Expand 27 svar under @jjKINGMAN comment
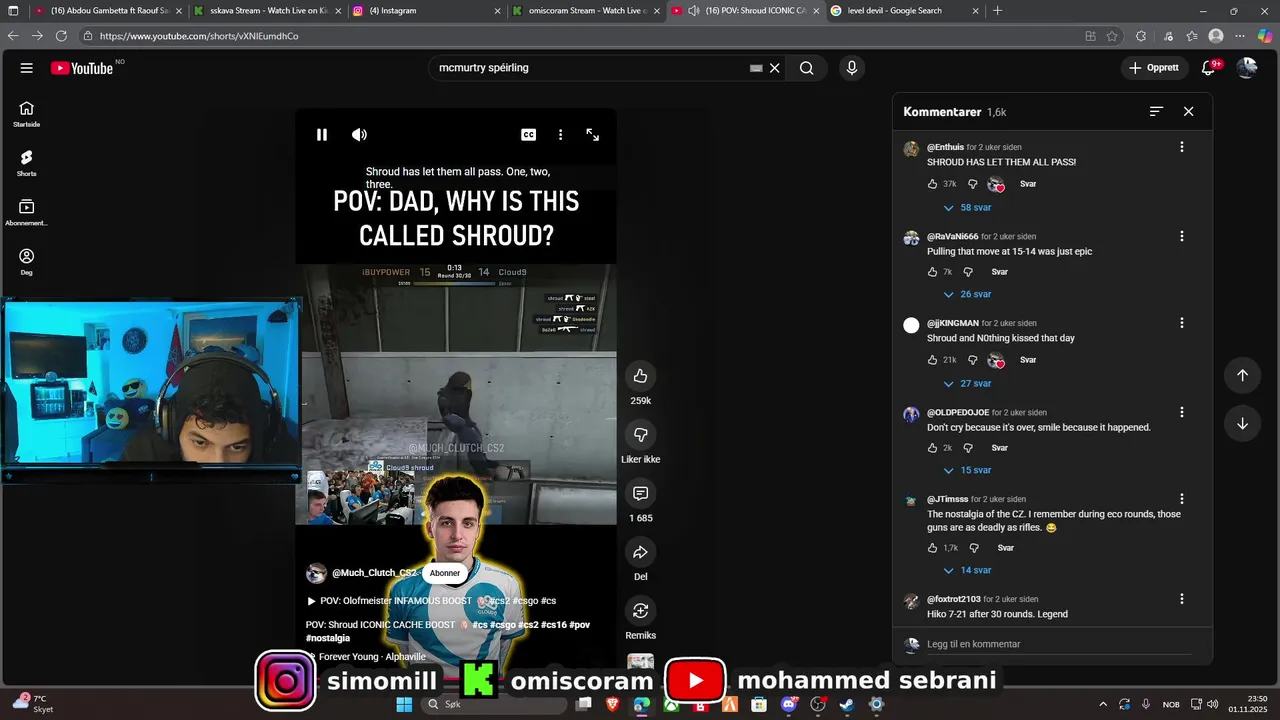 pos(968,384)
